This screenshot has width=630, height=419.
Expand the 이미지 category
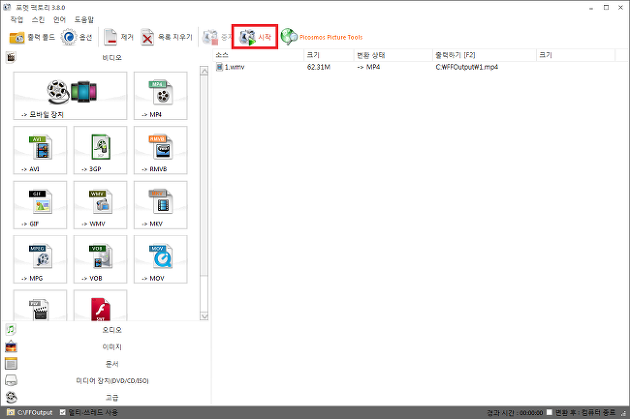tap(105, 347)
